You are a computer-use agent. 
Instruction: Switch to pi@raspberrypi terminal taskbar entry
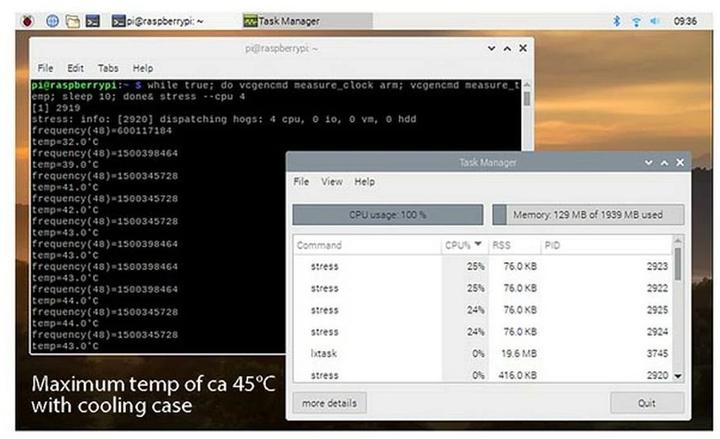tap(158, 21)
